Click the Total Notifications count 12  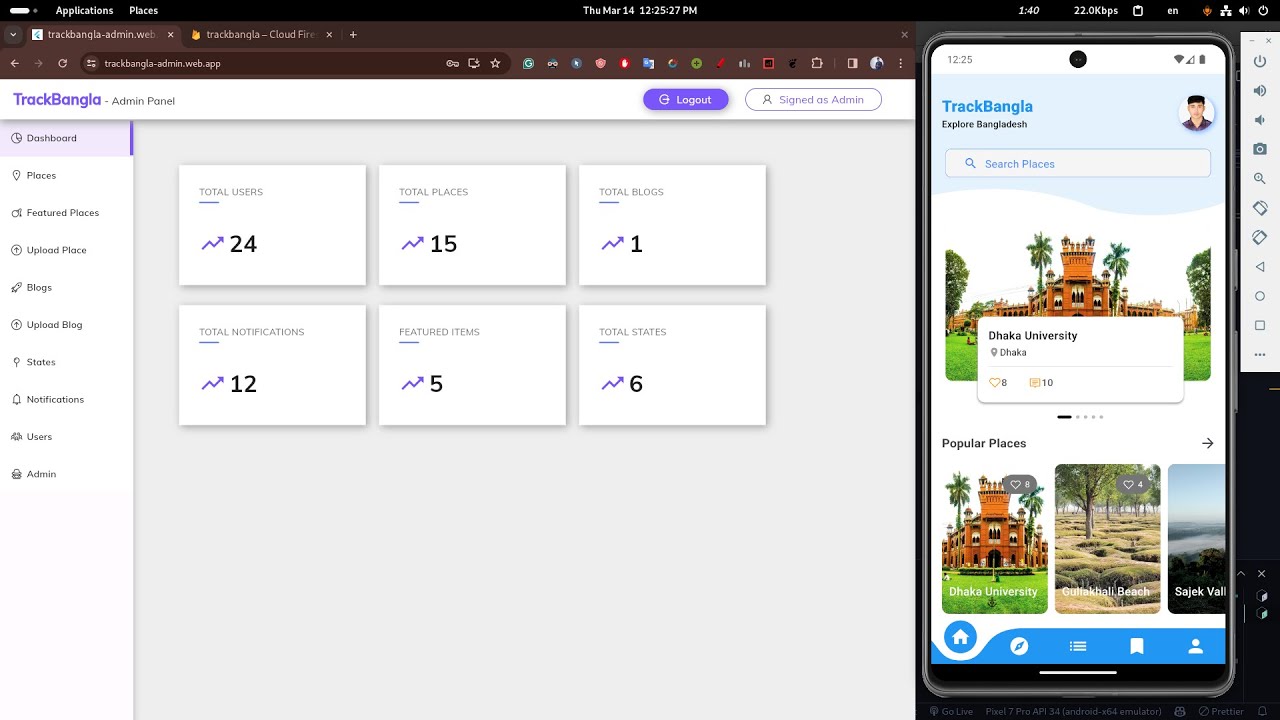point(243,384)
